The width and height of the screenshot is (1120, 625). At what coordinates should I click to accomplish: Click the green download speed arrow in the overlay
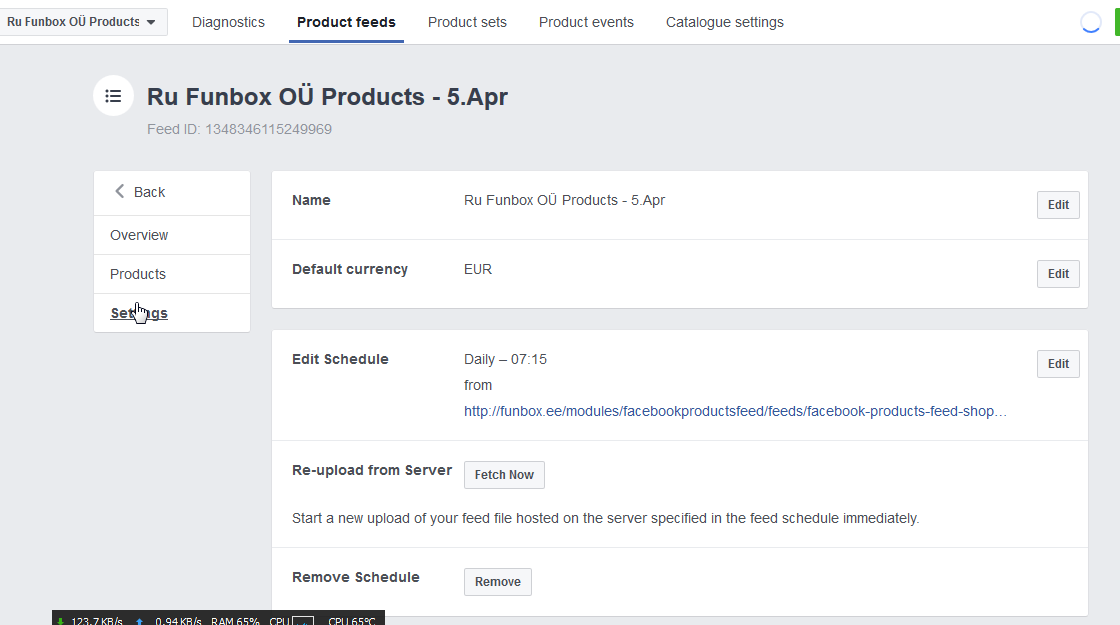(61, 621)
